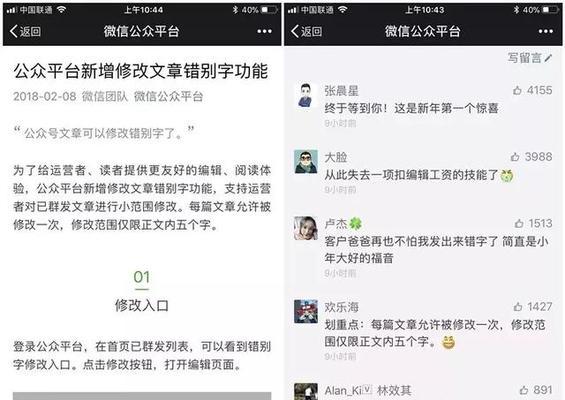The height and width of the screenshot is (400, 565).
Task: Tap the back arrow on right screen
Action: (x=306, y=31)
